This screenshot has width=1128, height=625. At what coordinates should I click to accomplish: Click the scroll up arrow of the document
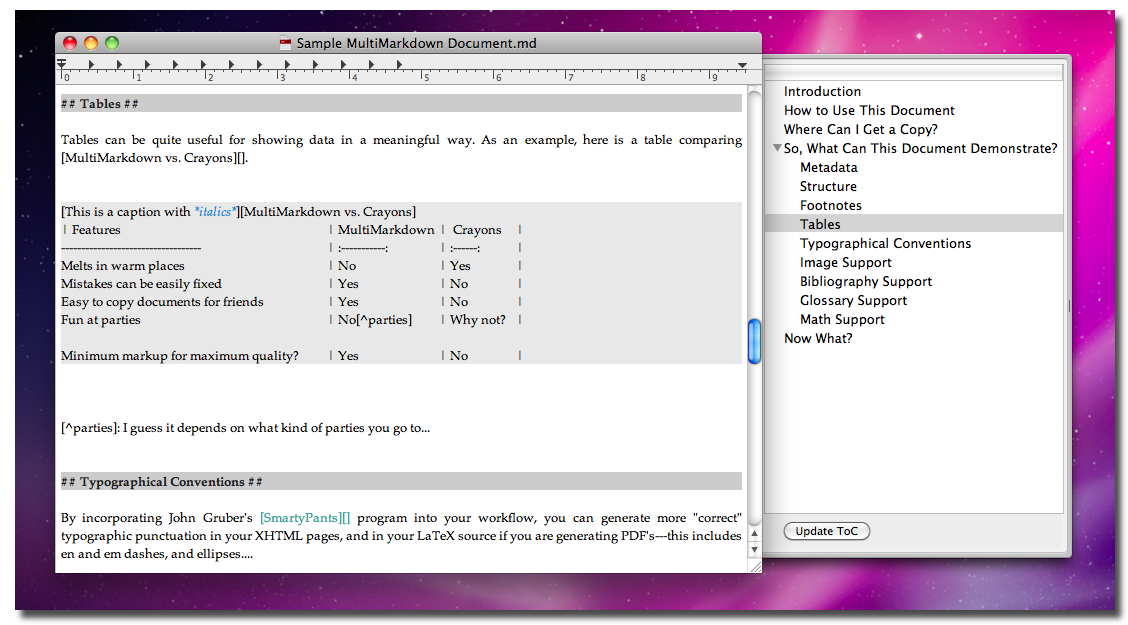[754, 534]
